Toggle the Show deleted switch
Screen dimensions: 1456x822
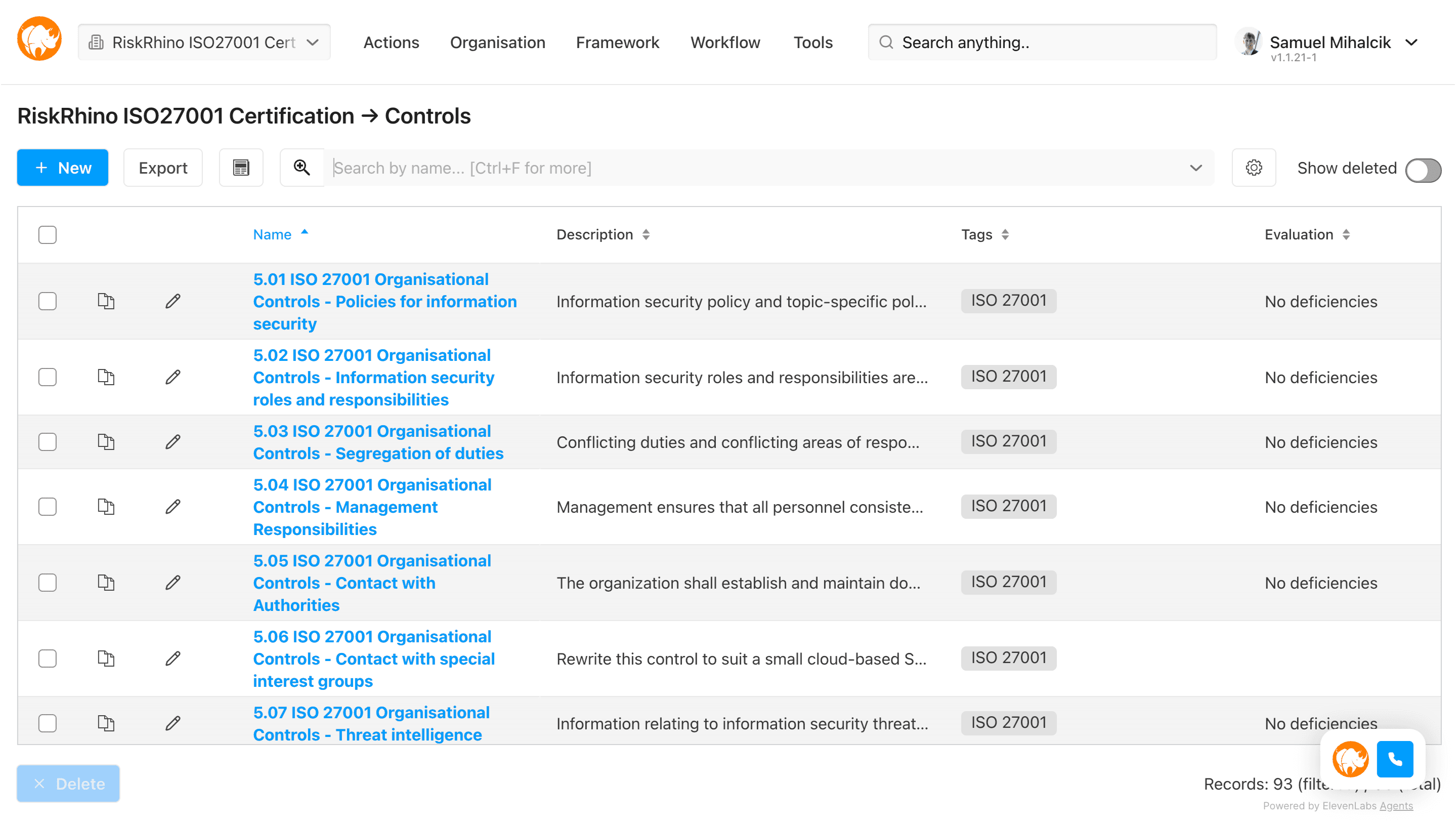(x=1423, y=170)
